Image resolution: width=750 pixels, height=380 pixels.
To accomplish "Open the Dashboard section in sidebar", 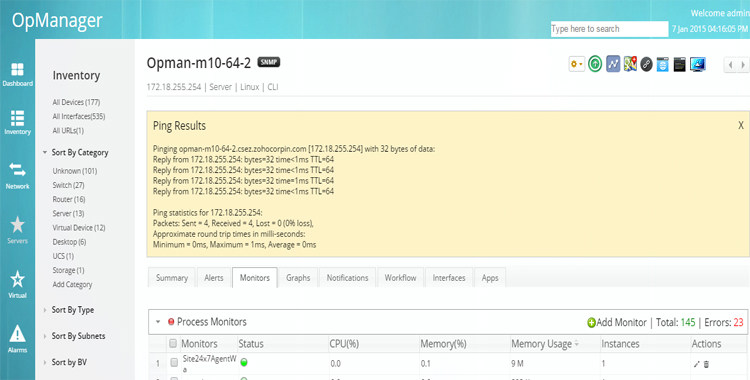I will point(17,75).
